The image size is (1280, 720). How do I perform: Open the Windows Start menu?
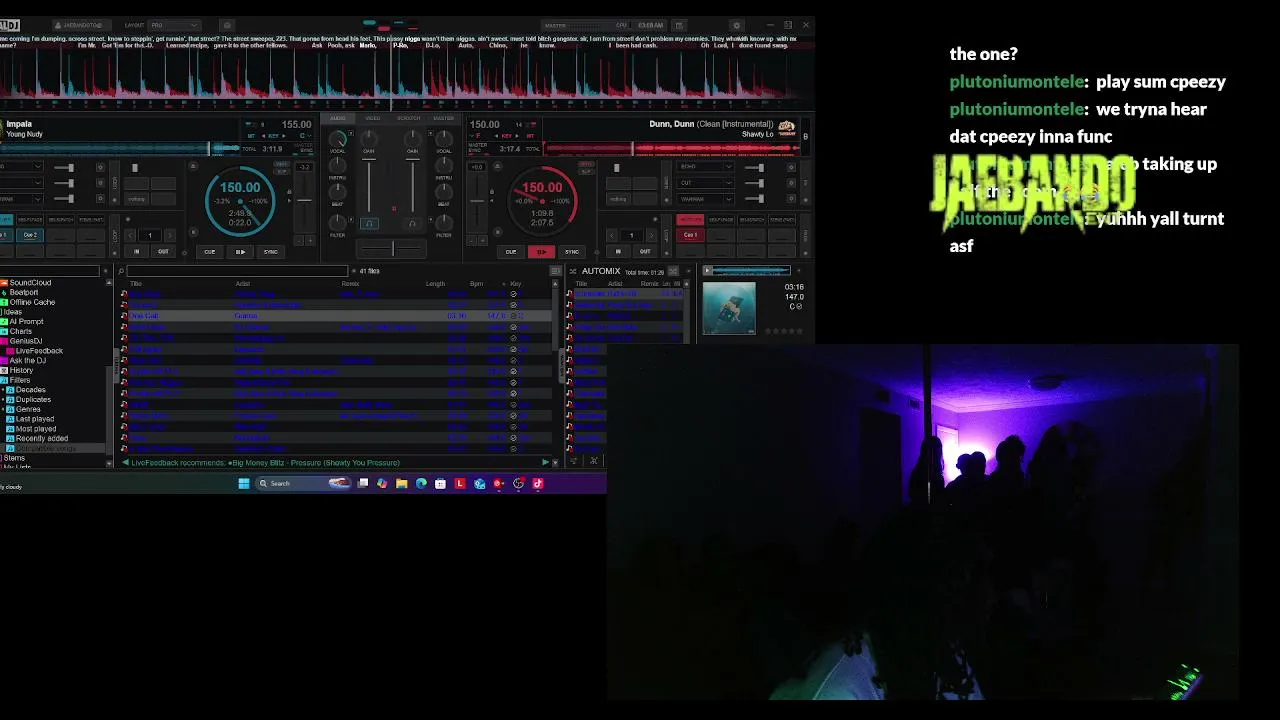tap(244, 484)
